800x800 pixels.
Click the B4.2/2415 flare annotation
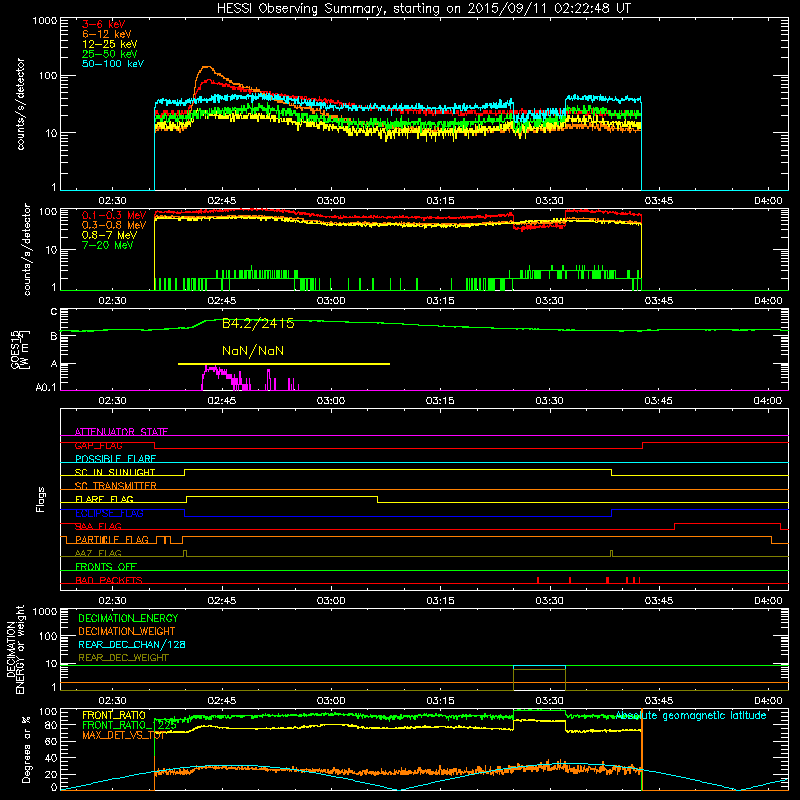point(258,323)
